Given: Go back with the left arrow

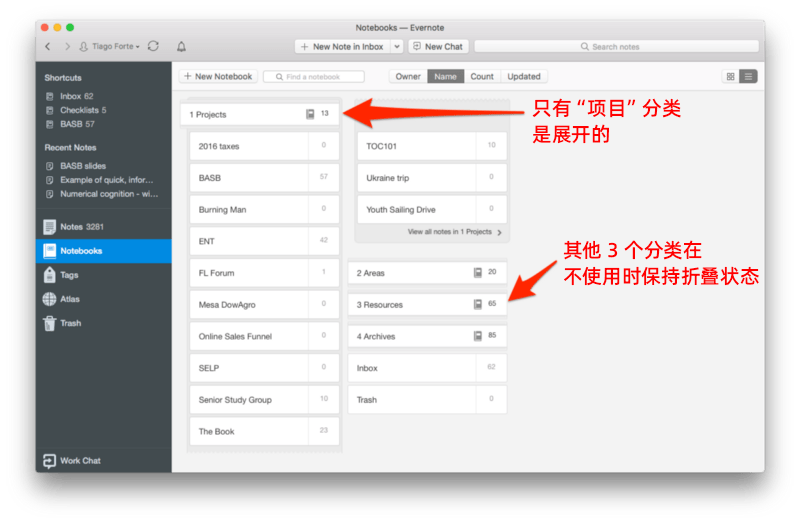Looking at the screenshot, I should point(48,46).
